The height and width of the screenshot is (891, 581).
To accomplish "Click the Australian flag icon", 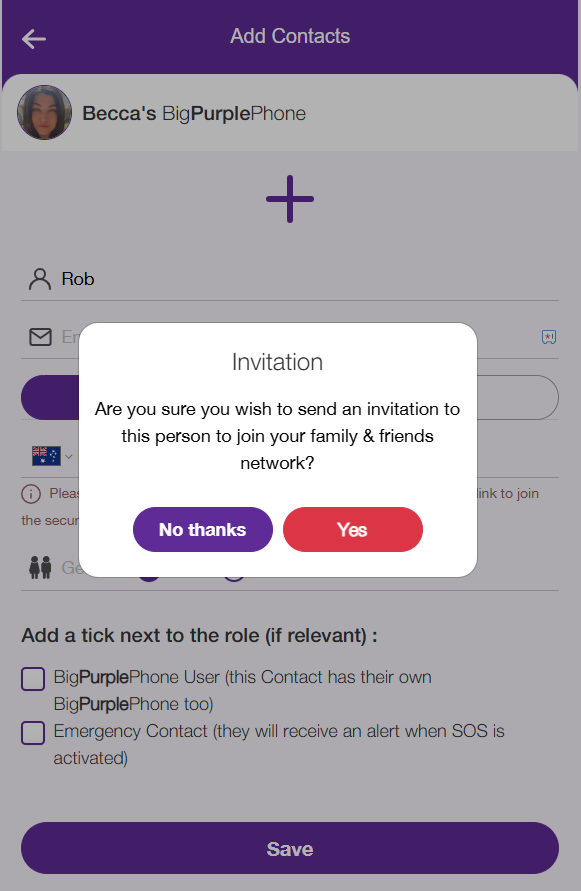I will pos(46,456).
